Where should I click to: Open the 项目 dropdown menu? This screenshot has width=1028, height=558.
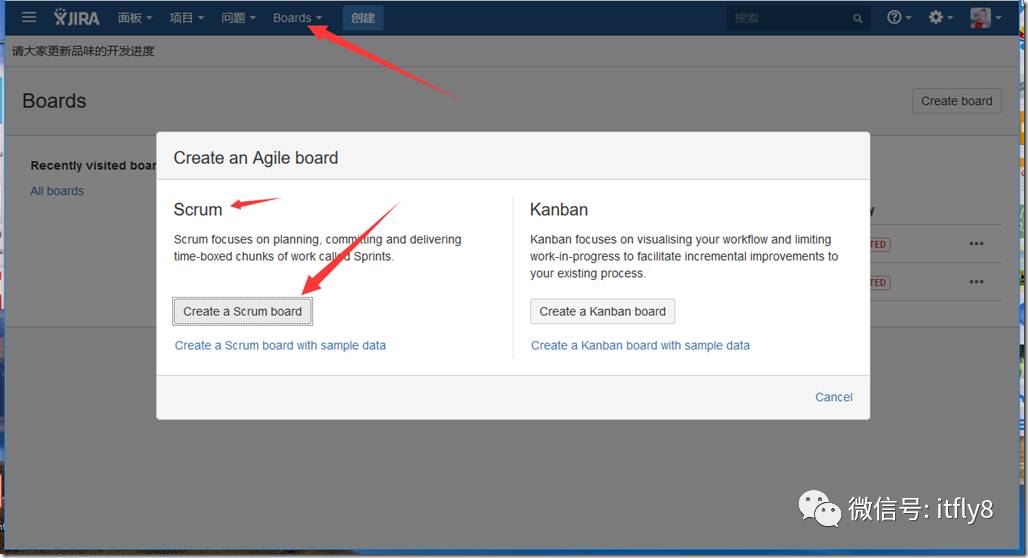pos(186,18)
